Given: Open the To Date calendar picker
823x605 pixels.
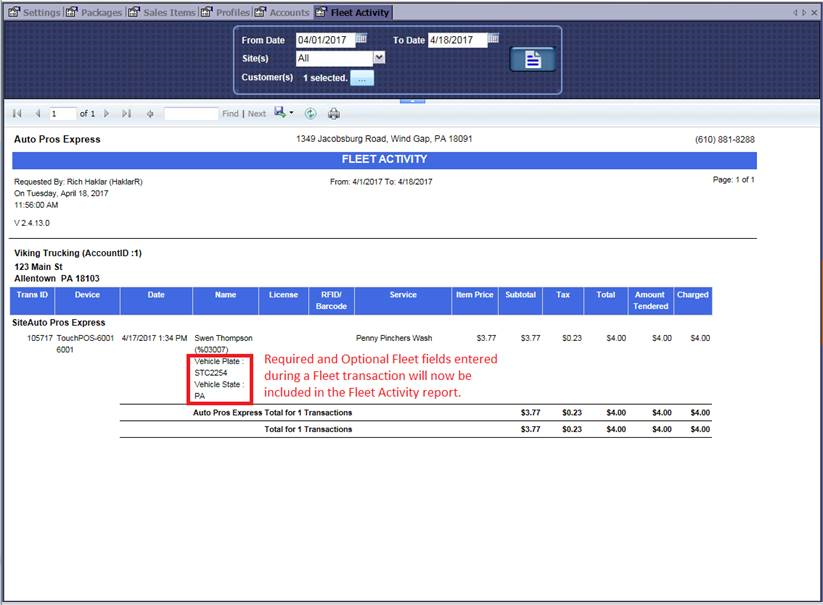Looking at the screenshot, I should click(x=493, y=38).
